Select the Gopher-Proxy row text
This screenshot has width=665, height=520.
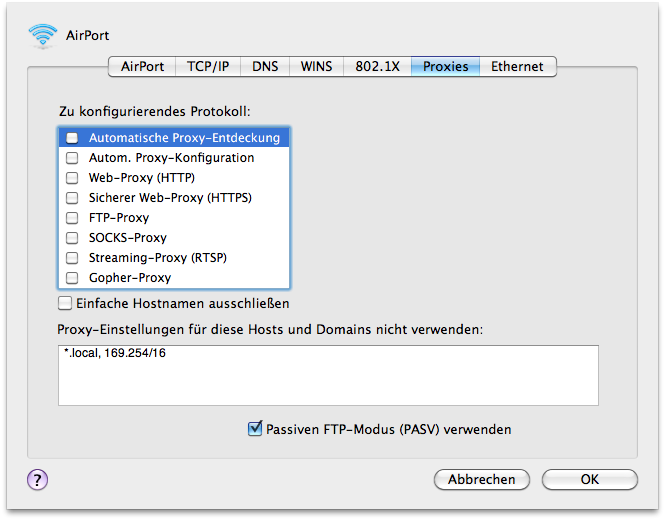pyautogui.click(x=130, y=278)
